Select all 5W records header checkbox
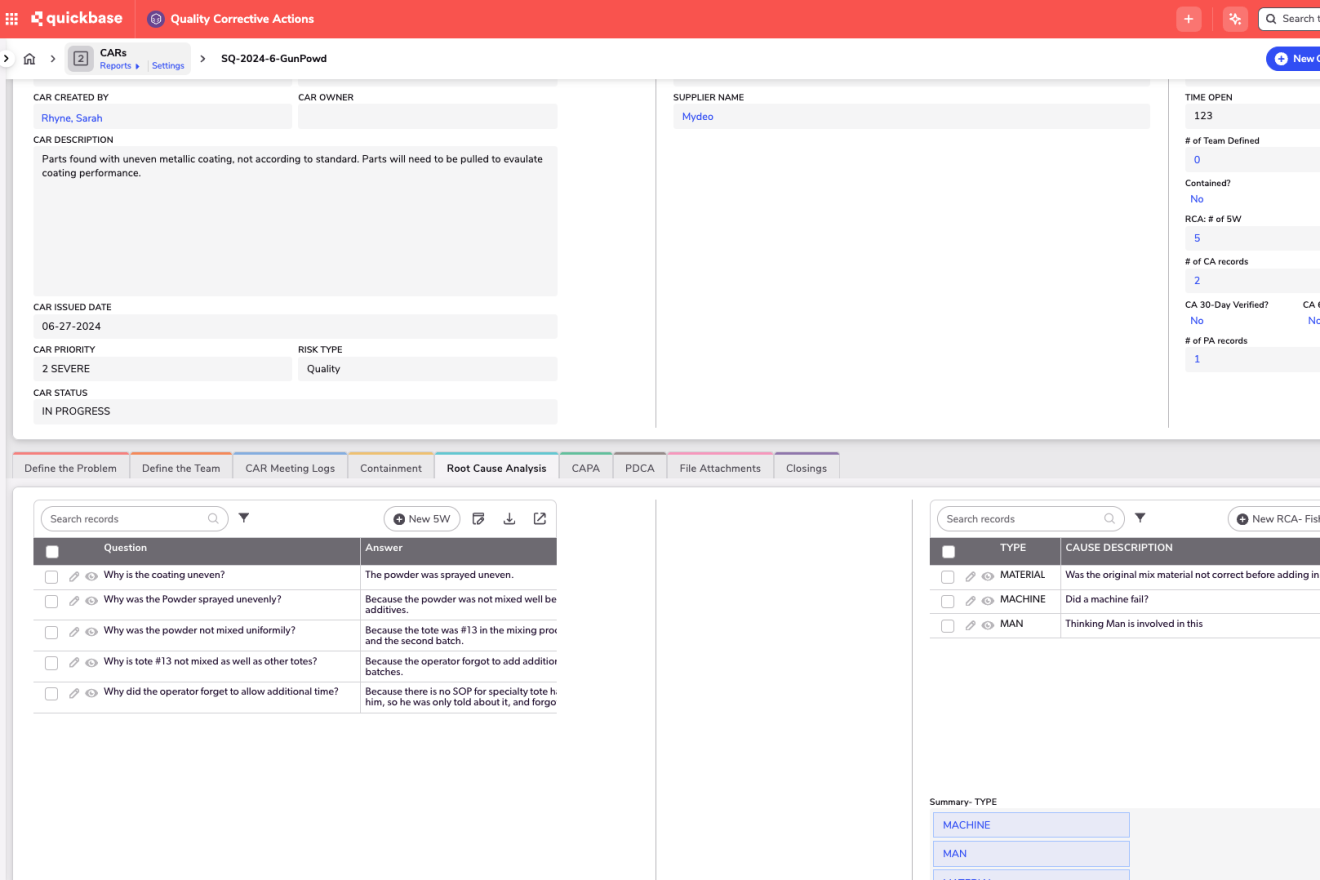The width and height of the screenshot is (1320, 880). (x=52, y=551)
